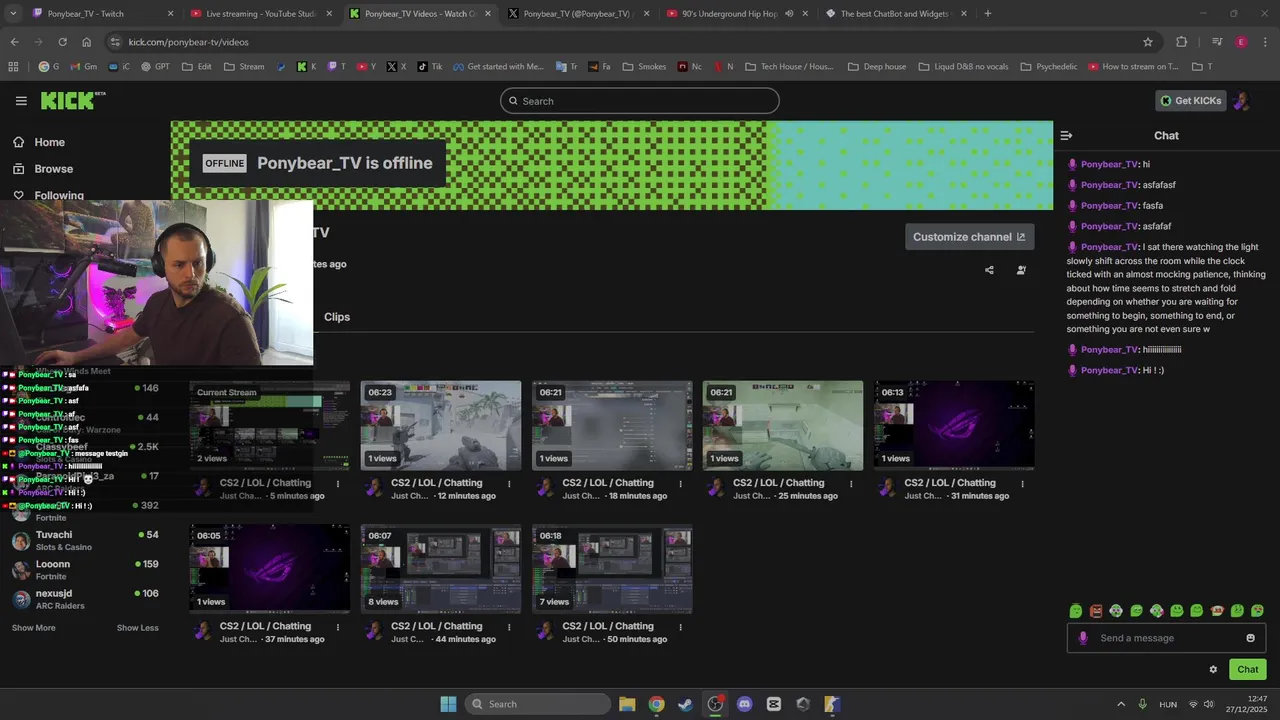This screenshot has width=1280, height=720.
Task: Open emoji picker in chat input
Action: (1250, 638)
